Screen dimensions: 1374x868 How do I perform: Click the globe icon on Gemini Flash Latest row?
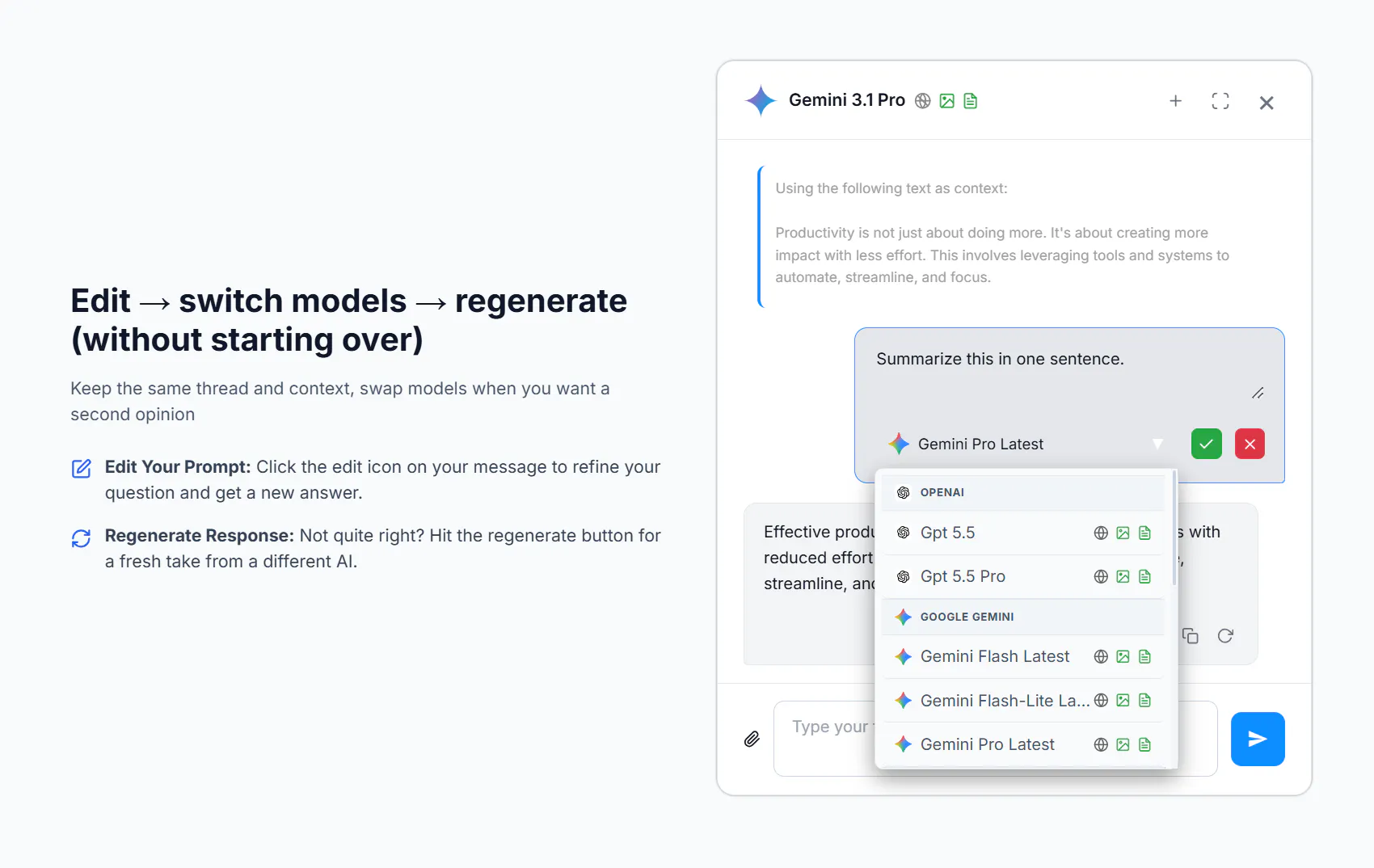click(1101, 656)
